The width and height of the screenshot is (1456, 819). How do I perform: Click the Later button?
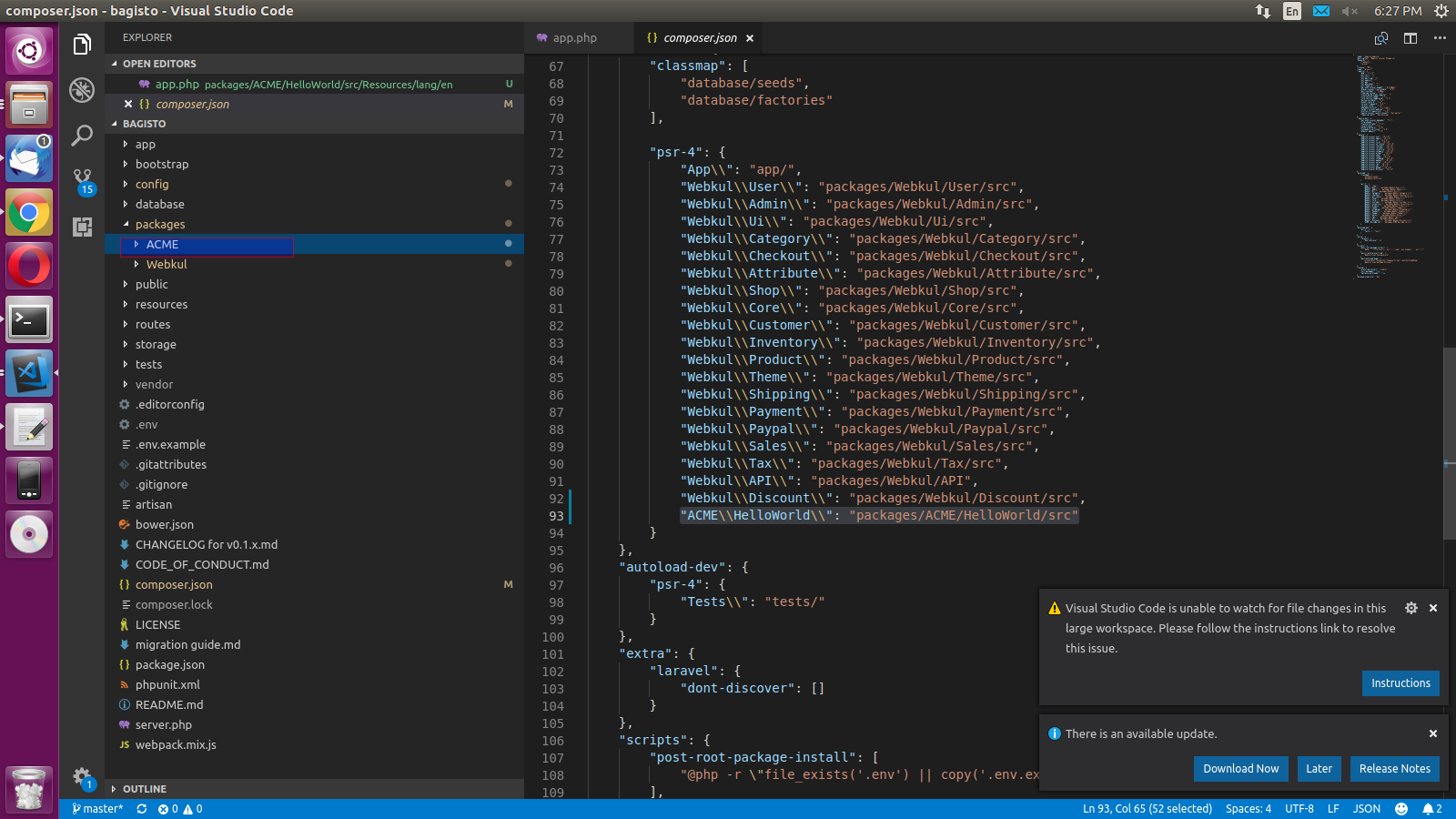1319,769
